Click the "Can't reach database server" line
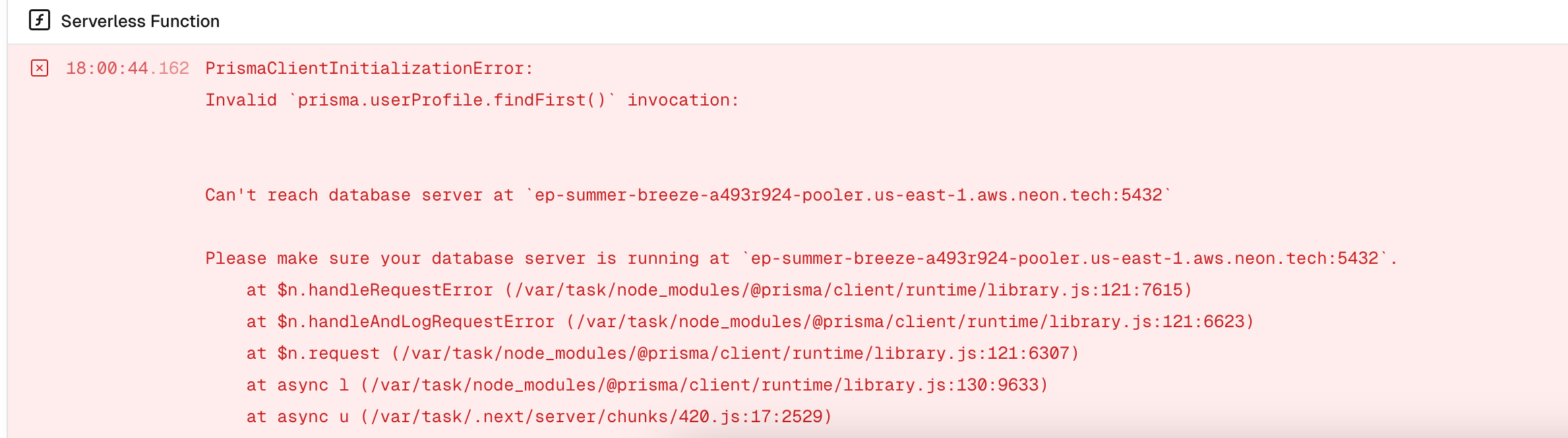Image resolution: width=1568 pixels, height=438 pixels. pyautogui.click(x=688, y=195)
